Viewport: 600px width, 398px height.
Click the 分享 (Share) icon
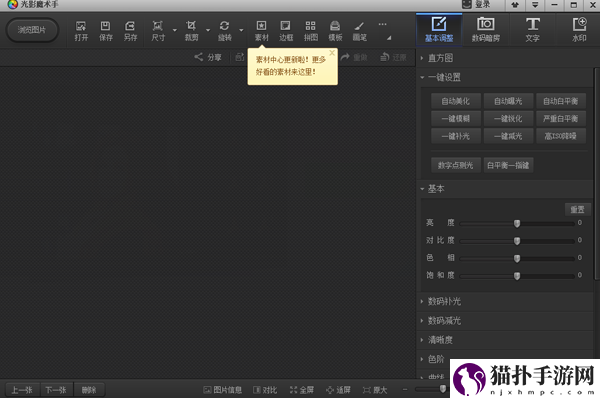[198, 57]
